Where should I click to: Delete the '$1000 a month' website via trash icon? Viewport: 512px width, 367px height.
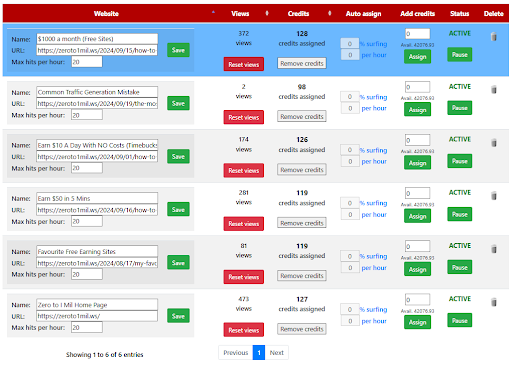coord(494,37)
